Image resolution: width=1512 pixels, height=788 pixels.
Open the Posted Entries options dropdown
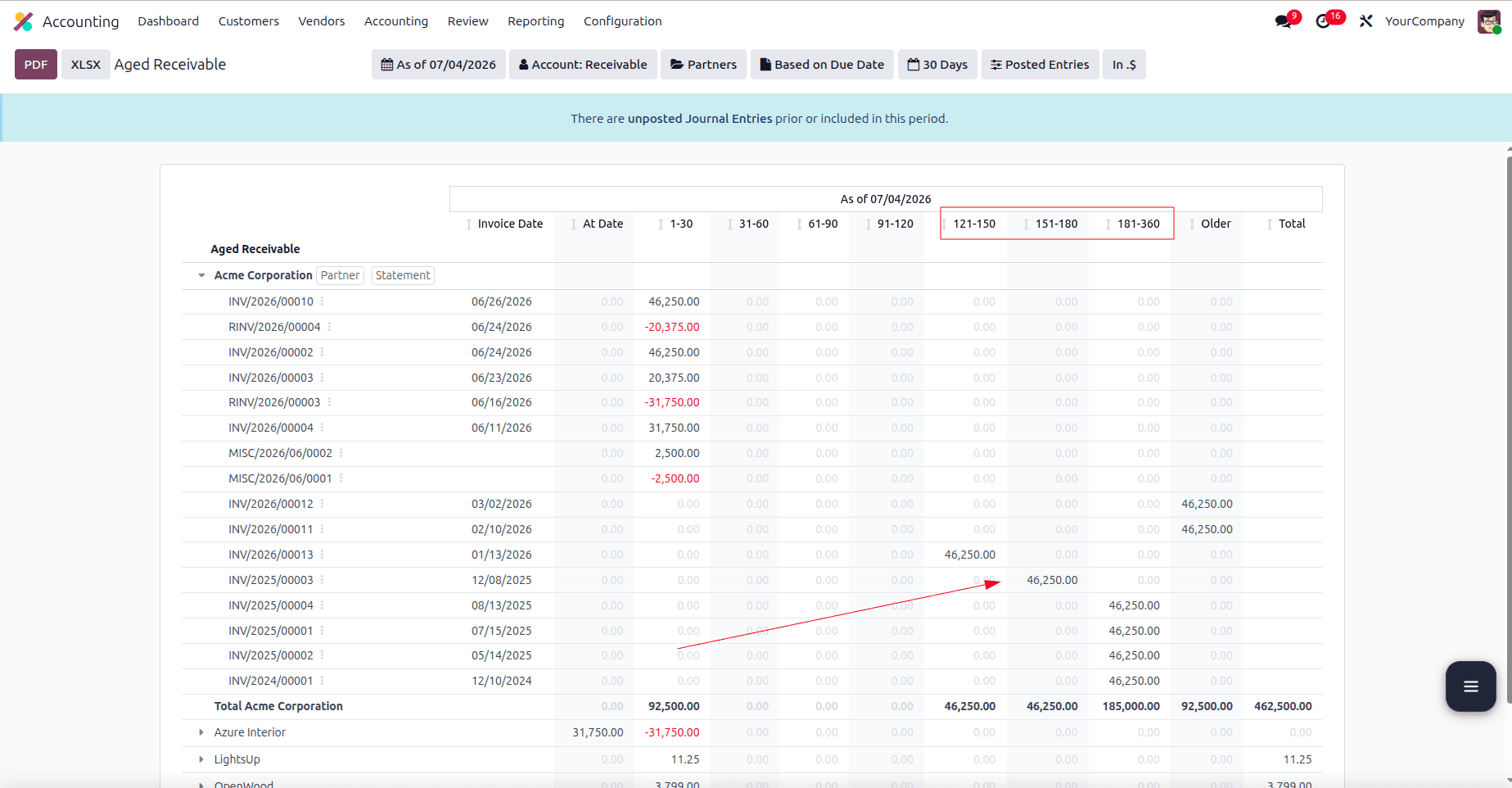[1040, 65]
